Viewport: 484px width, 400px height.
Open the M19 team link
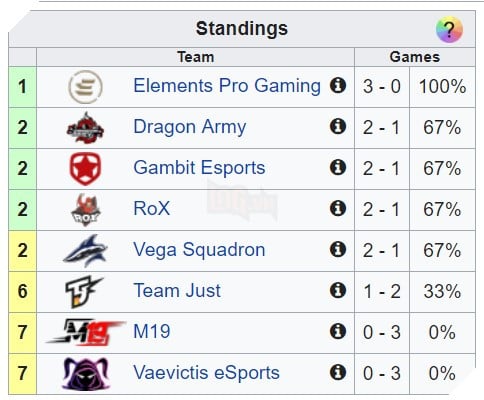click(x=152, y=332)
